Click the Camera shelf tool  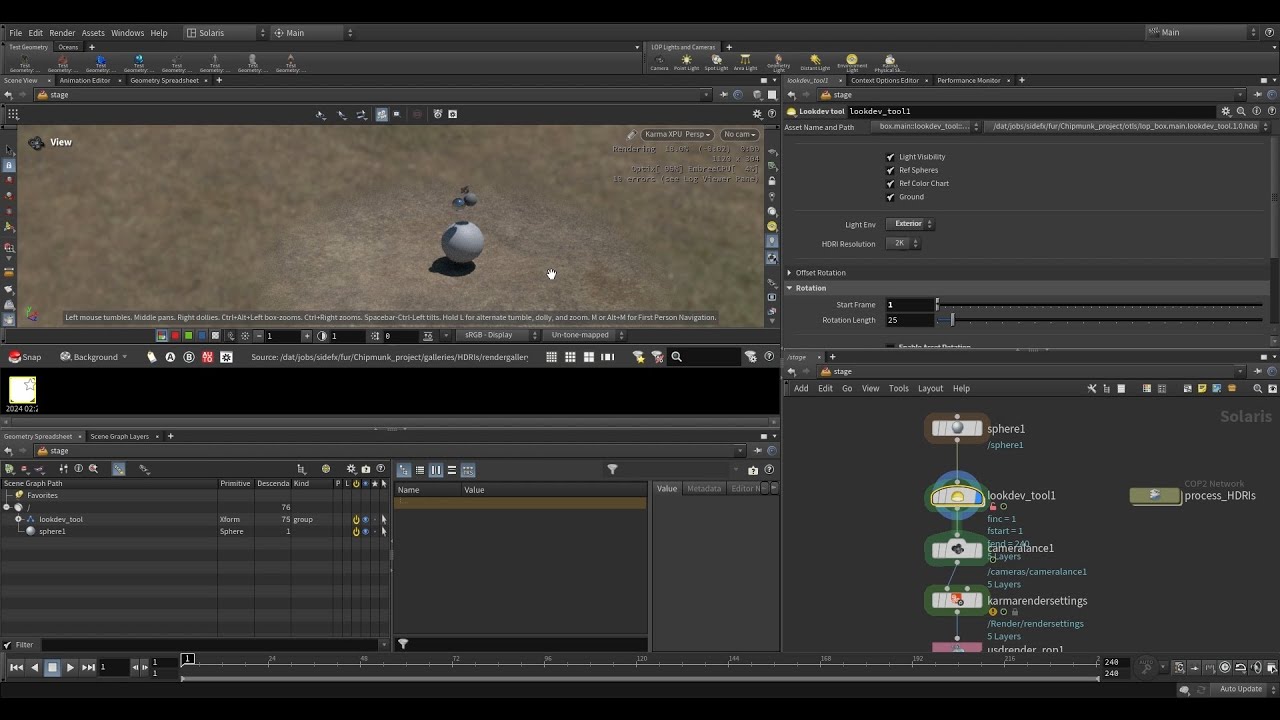point(659,63)
